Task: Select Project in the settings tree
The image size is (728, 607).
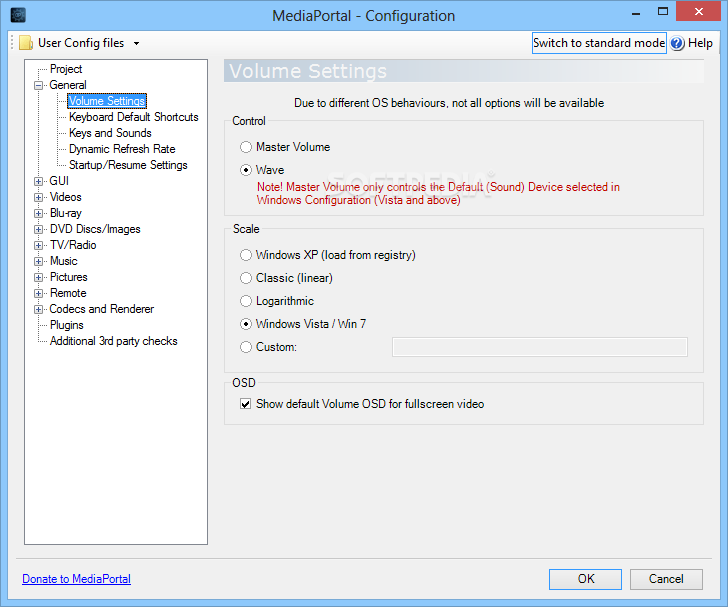Action: point(66,69)
